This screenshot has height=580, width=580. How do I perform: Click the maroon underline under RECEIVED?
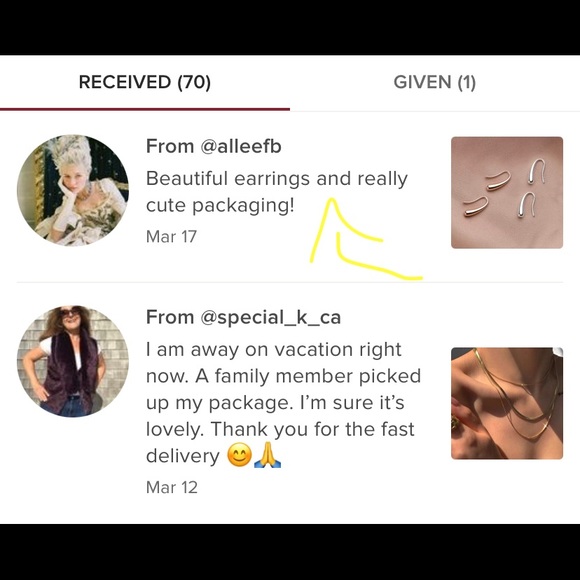click(x=145, y=109)
